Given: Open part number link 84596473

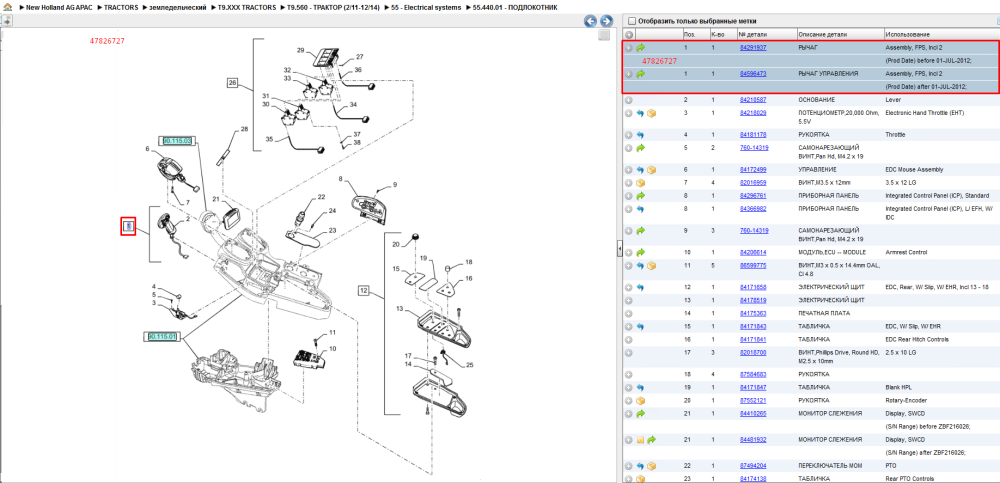Looking at the screenshot, I should (x=753, y=74).
